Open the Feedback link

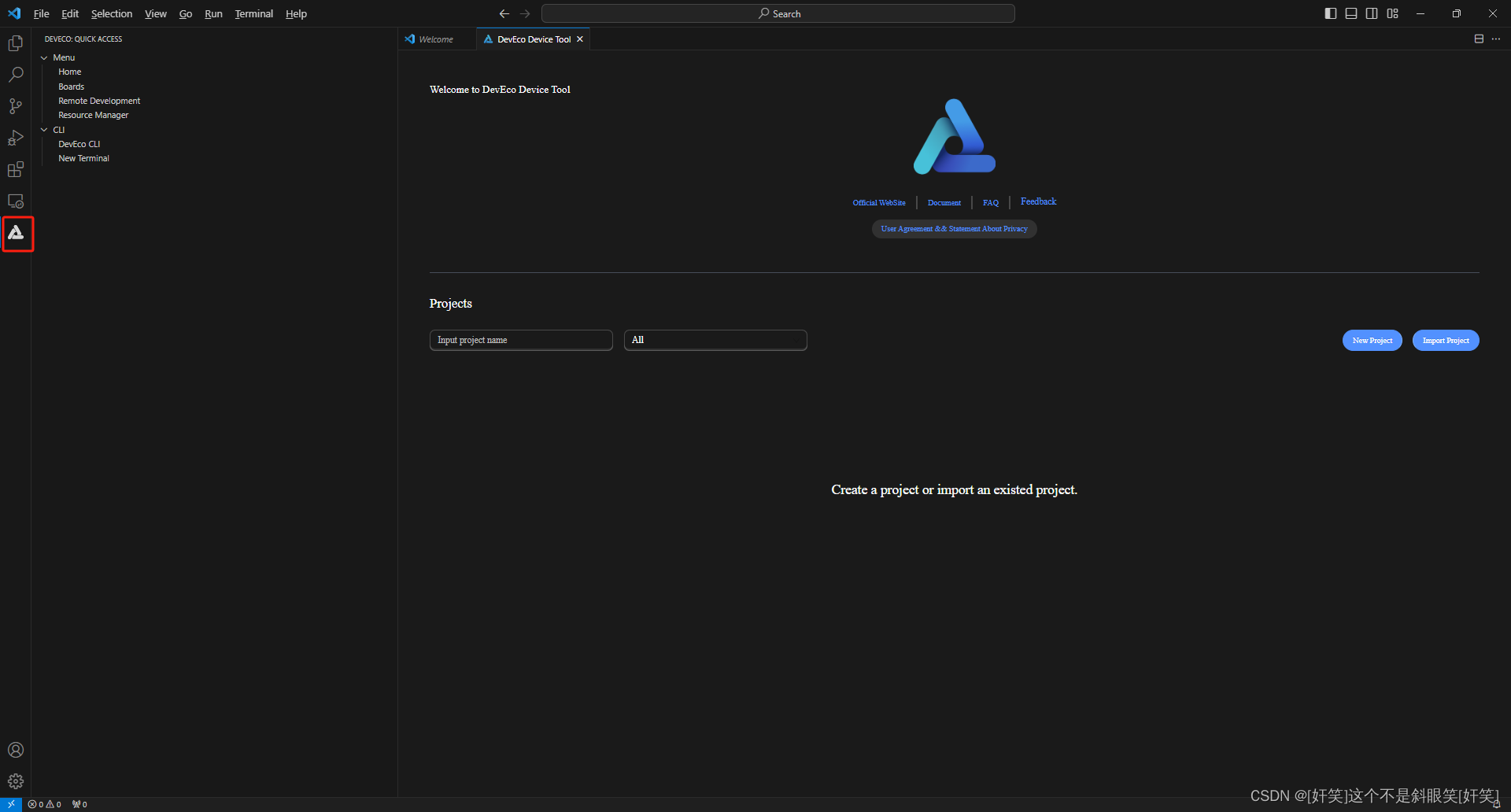(x=1039, y=201)
